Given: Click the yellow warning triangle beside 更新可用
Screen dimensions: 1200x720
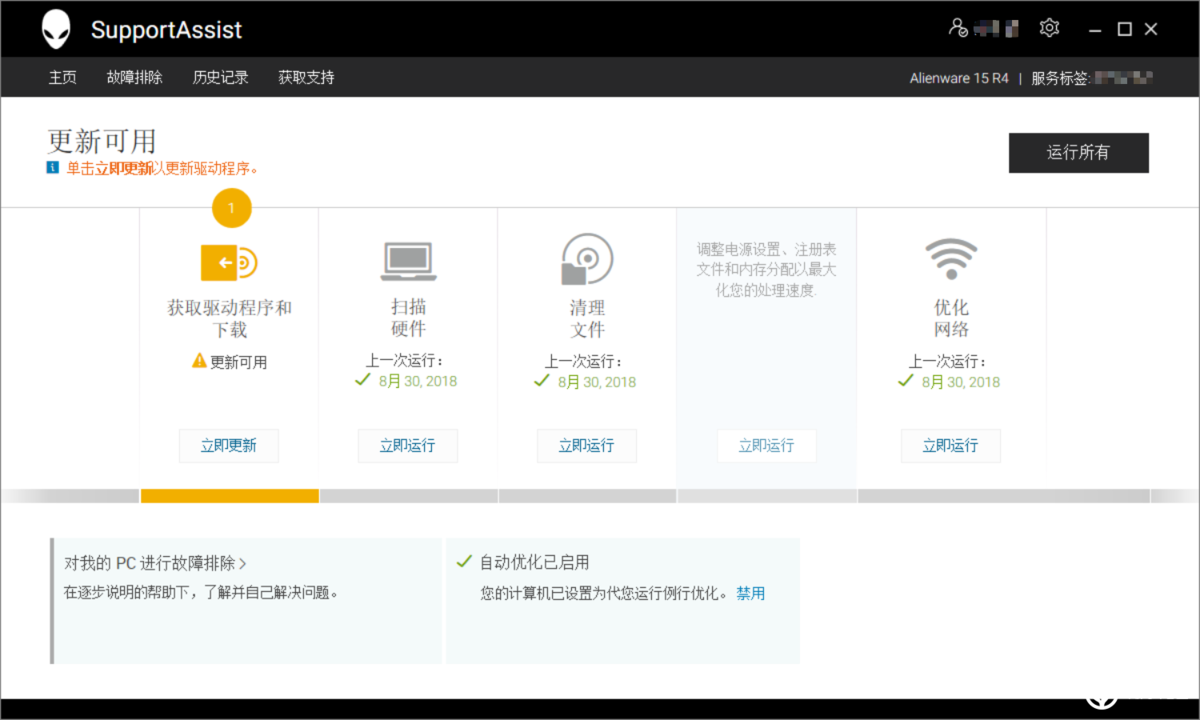Looking at the screenshot, I should (200, 361).
